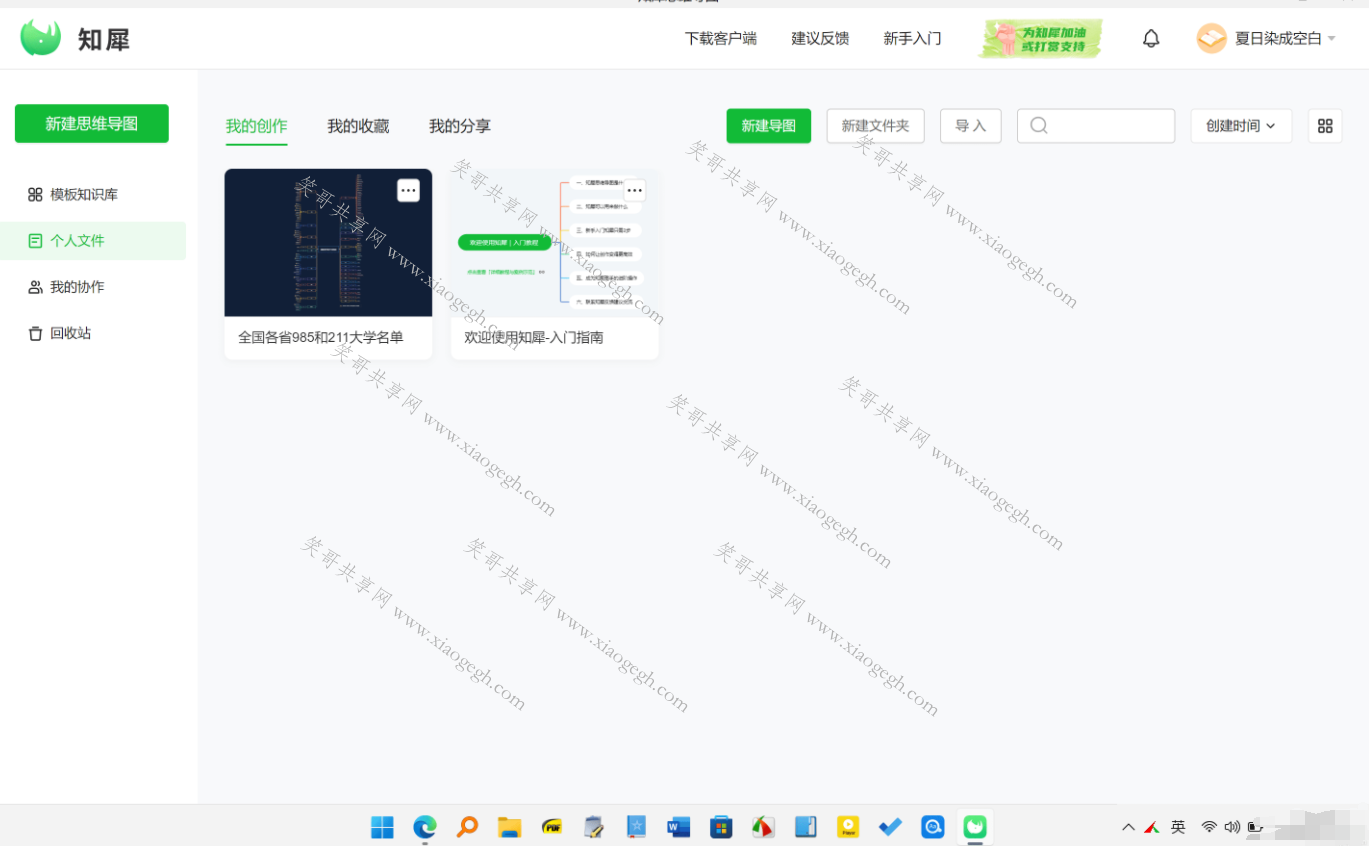Open the 新手入门 link
The image size is (1369, 846).
(913, 39)
